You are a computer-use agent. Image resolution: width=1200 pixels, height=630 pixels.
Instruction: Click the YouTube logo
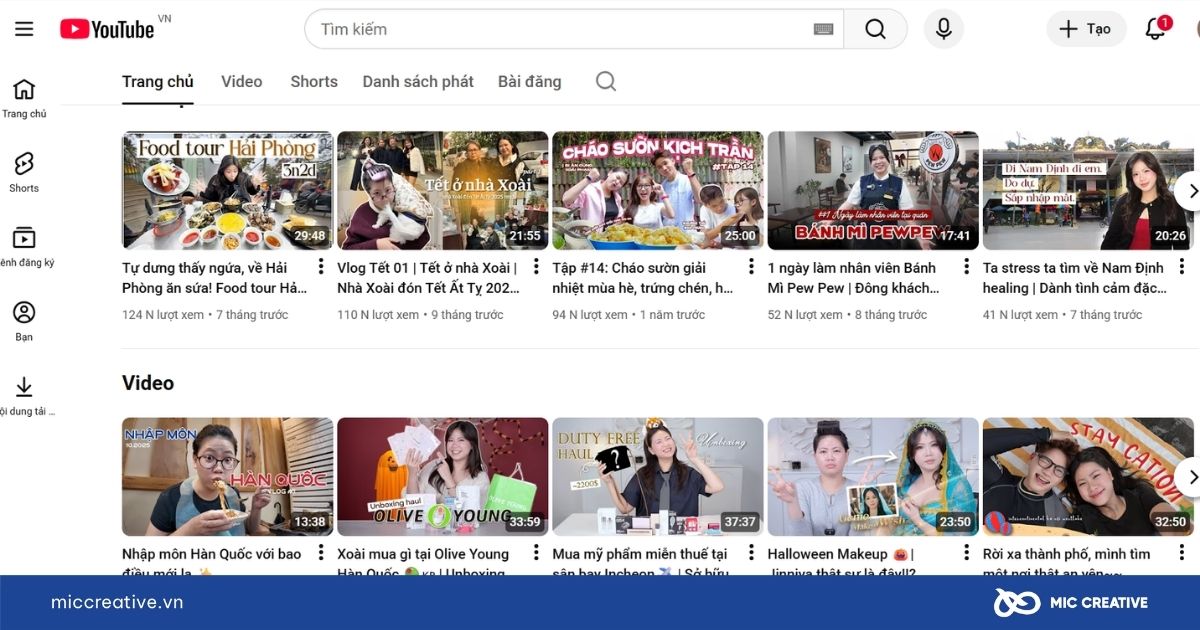pyautogui.click(x=110, y=28)
